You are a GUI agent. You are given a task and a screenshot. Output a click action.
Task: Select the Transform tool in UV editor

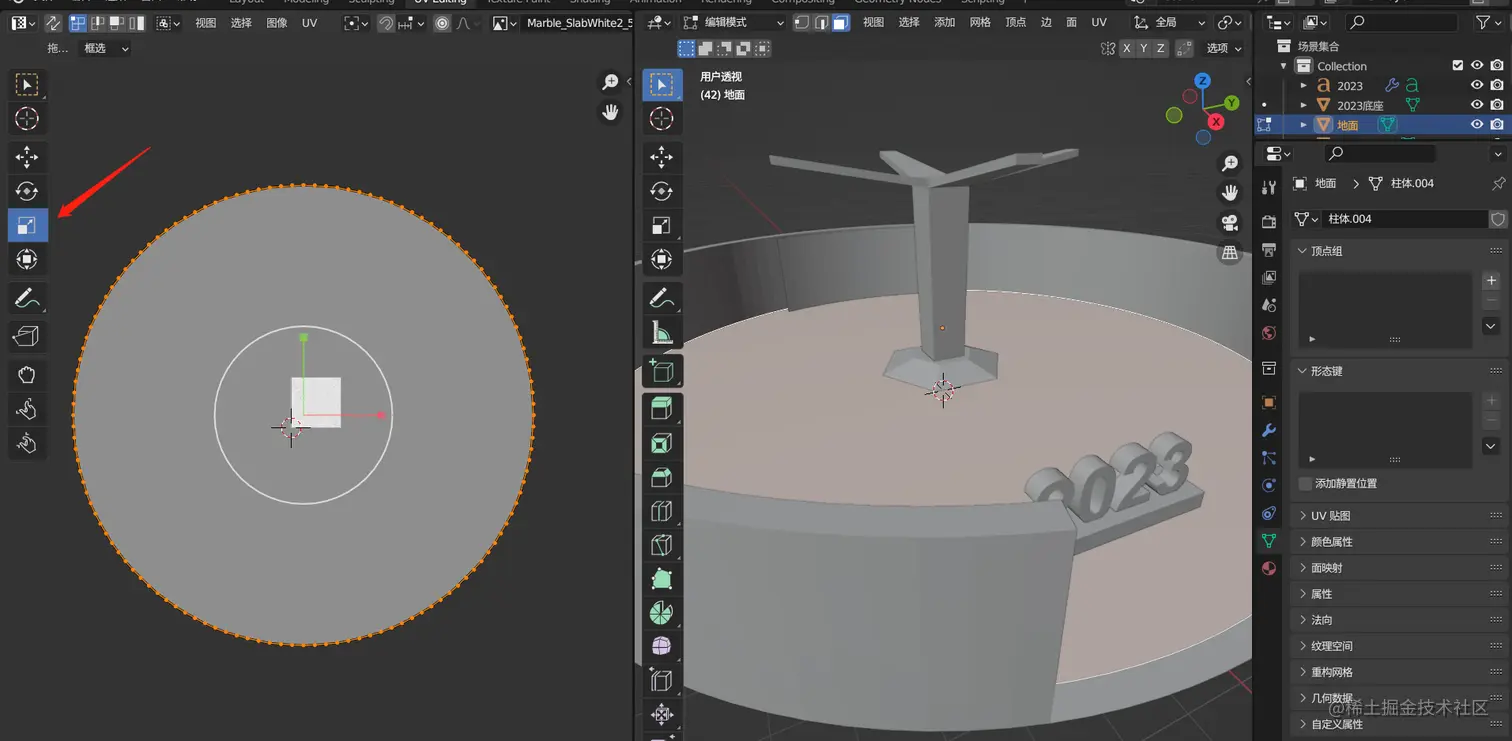pyautogui.click(x=27, y=259)
